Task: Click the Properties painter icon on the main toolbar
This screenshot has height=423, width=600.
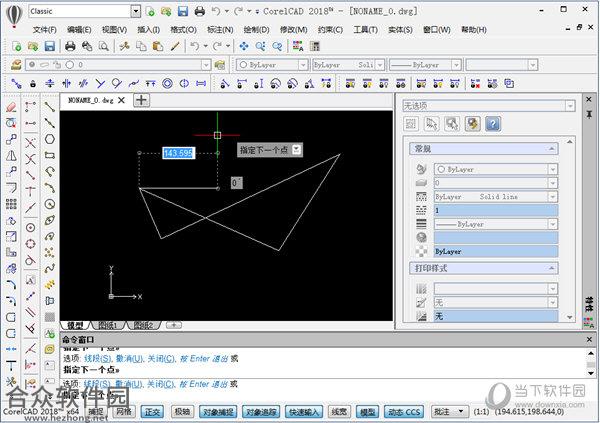Action: tap(175, 46)
